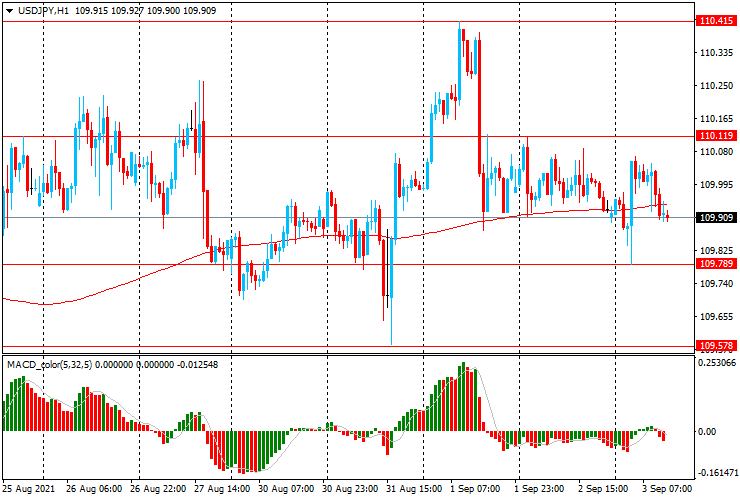Click the 110.165 price scale value
This screenshot has height=500, width=740.
pyautogui.click(x=717, y=119)
